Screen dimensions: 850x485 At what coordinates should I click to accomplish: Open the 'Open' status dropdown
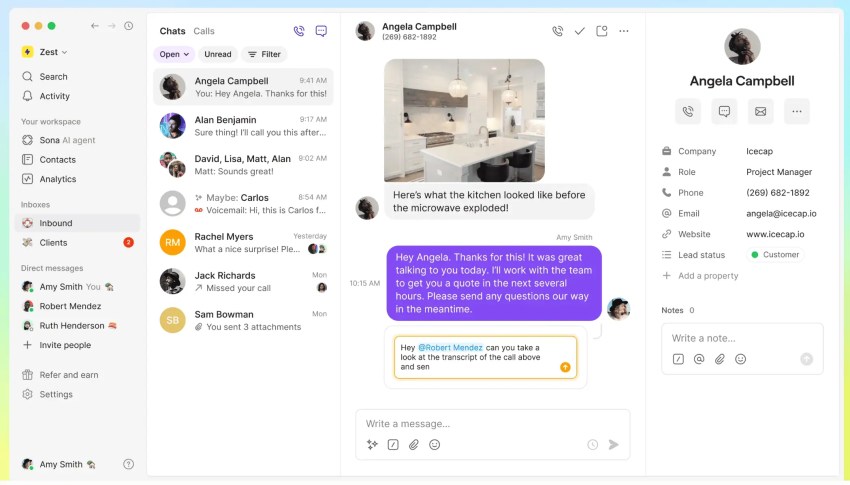point(174,55)
